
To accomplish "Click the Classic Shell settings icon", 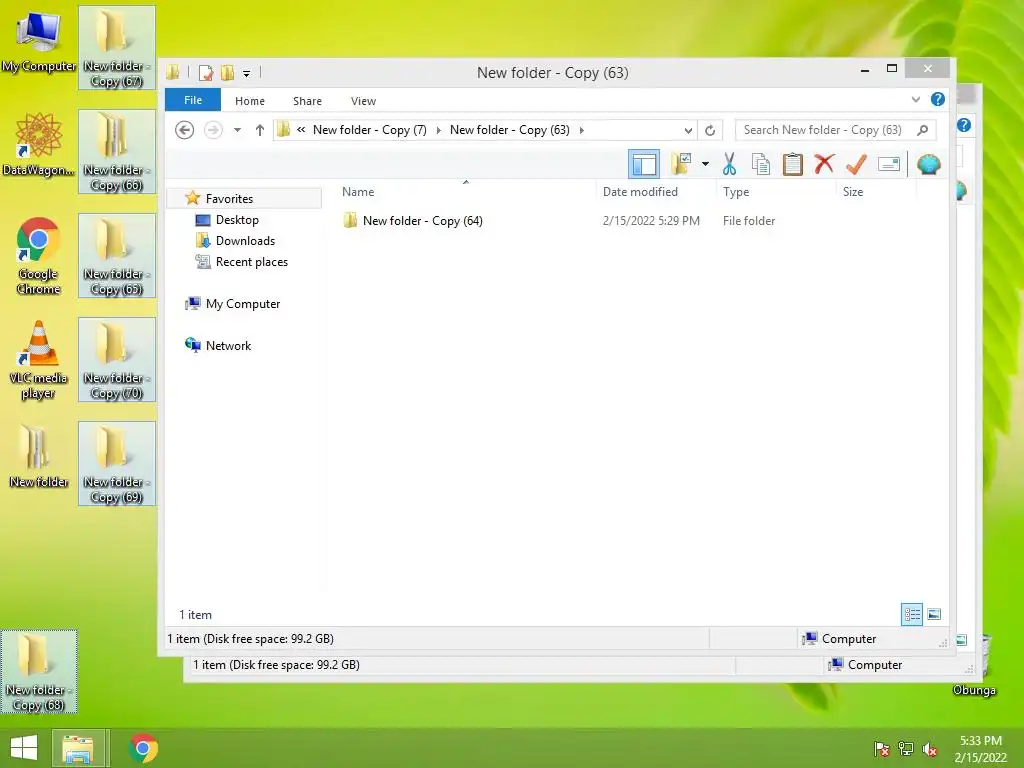I will coord(928,164).
